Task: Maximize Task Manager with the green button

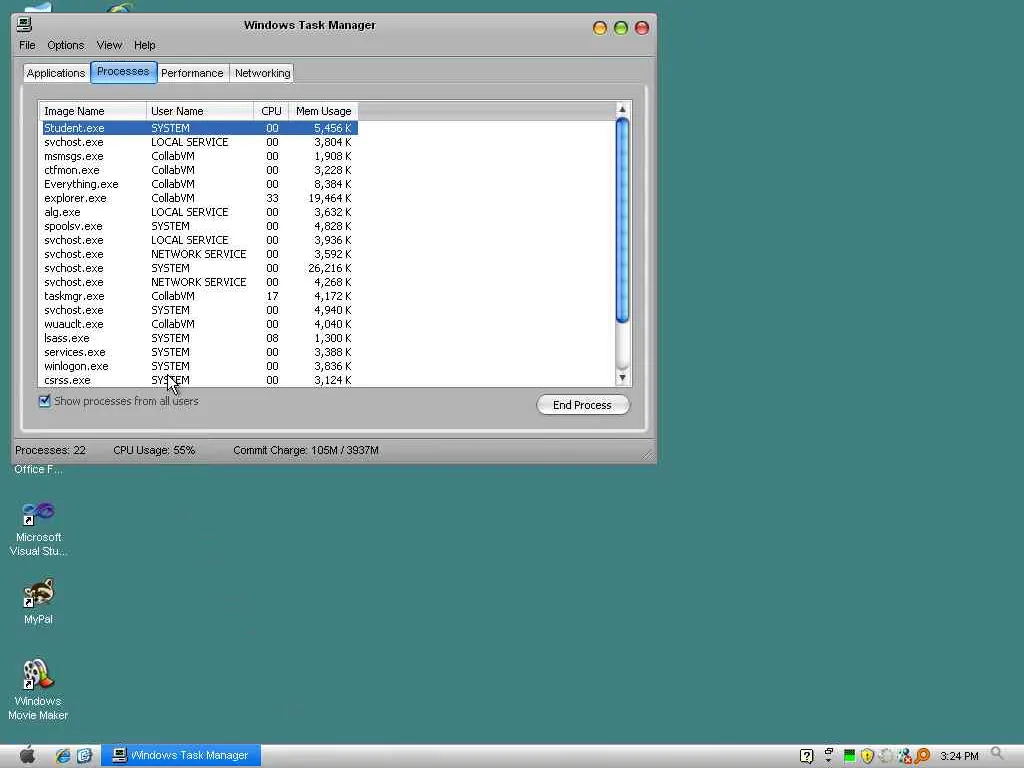Action: 621,27
